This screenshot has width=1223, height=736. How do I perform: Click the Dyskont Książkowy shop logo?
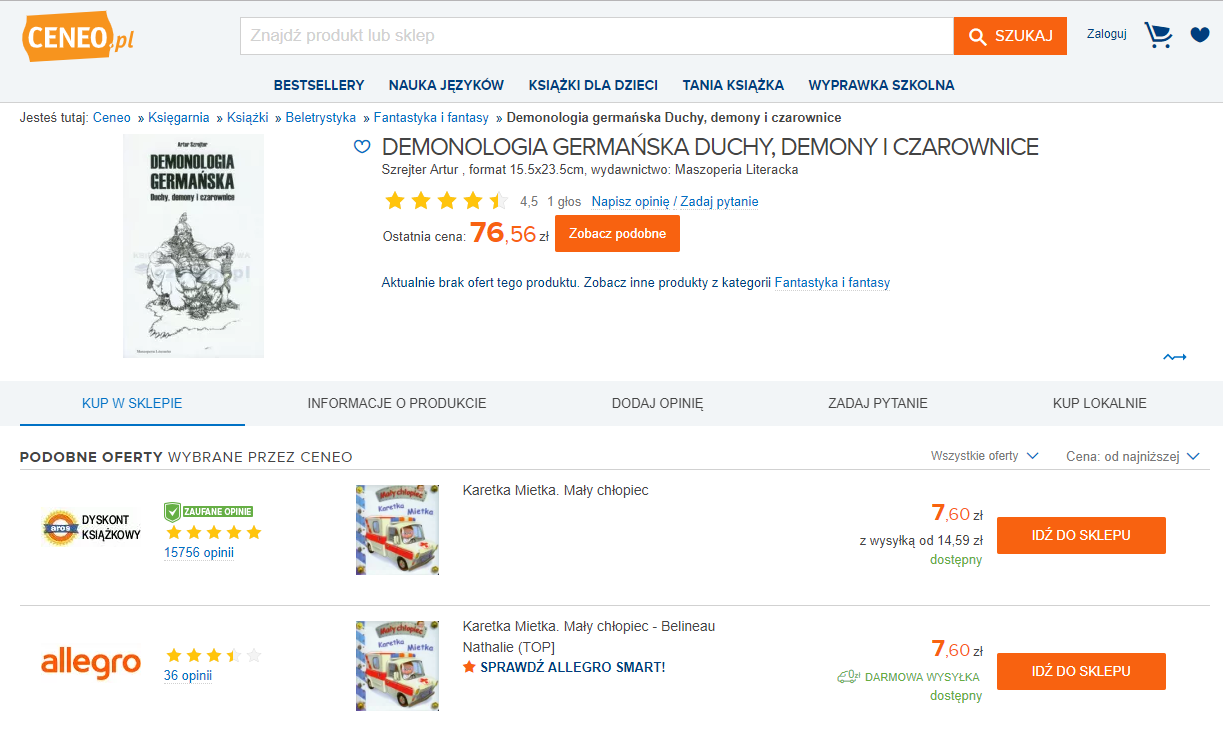[x=91, y=527]
